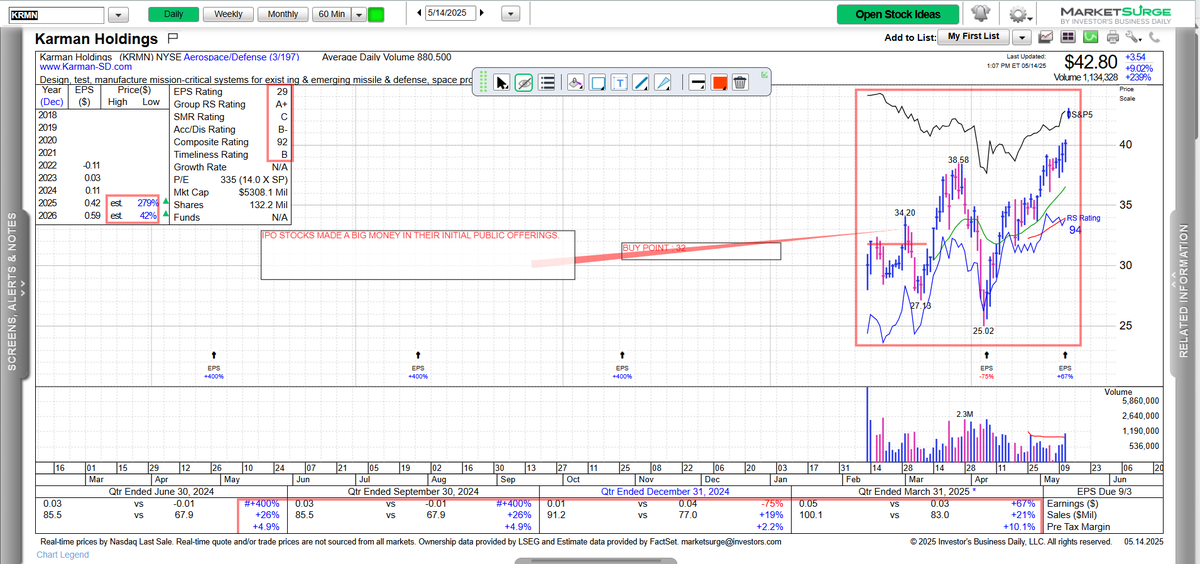Select the BUY POINT annotation box
1200x564 pixels.
700,250
